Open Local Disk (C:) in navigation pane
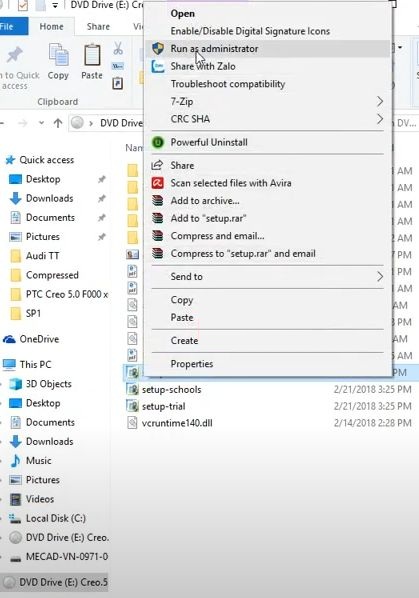Viewport: 419px width, 598px height. [56, 518]
